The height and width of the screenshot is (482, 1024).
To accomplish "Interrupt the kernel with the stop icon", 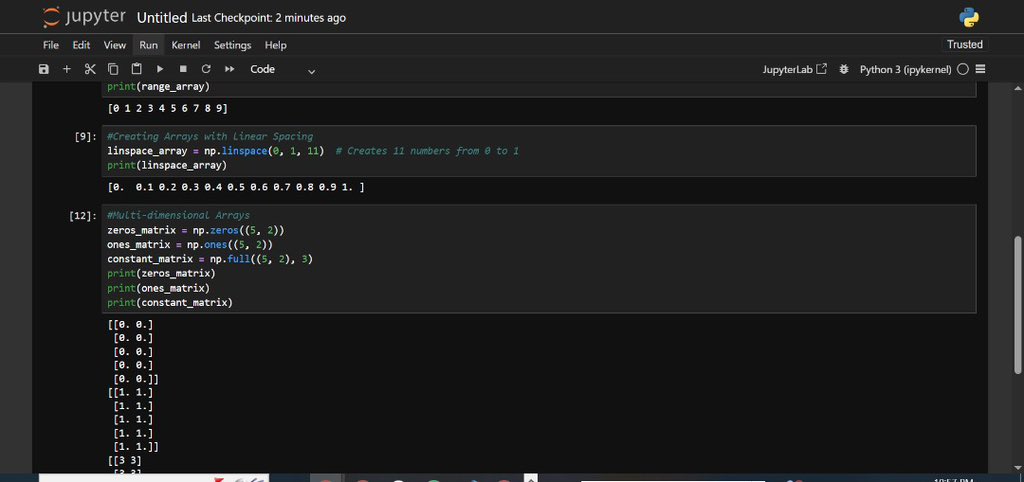I will (183, 69).
